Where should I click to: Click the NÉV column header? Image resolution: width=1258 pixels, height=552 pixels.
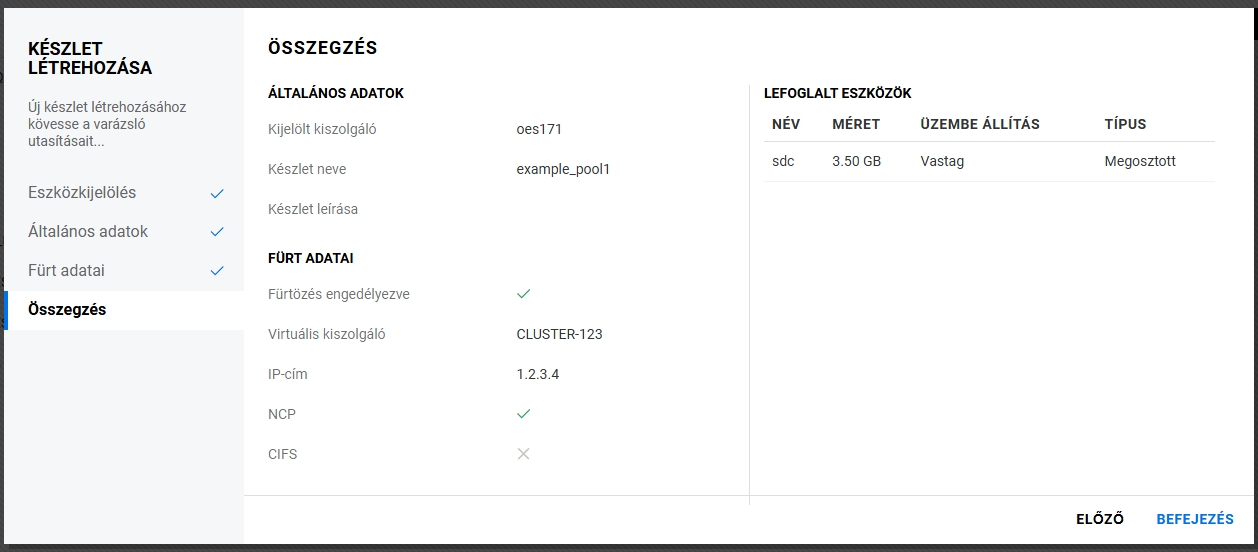tap(787, 124)
